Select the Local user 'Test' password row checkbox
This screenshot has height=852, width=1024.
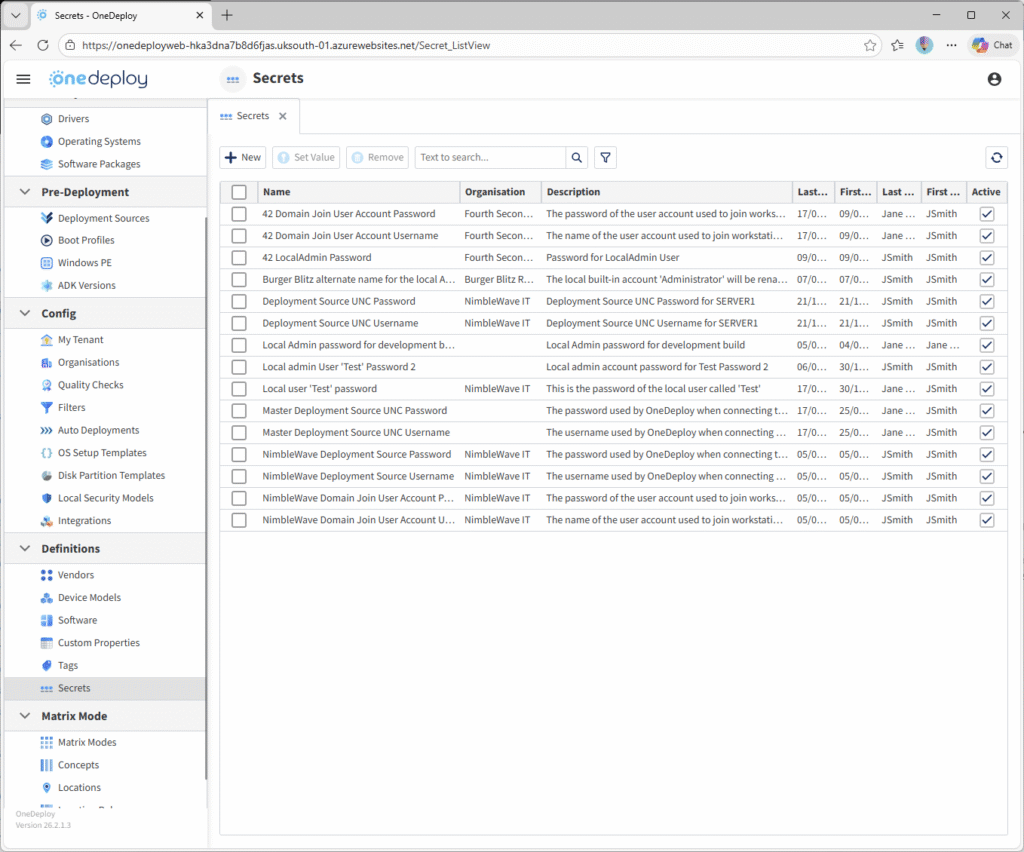(239, 389)
